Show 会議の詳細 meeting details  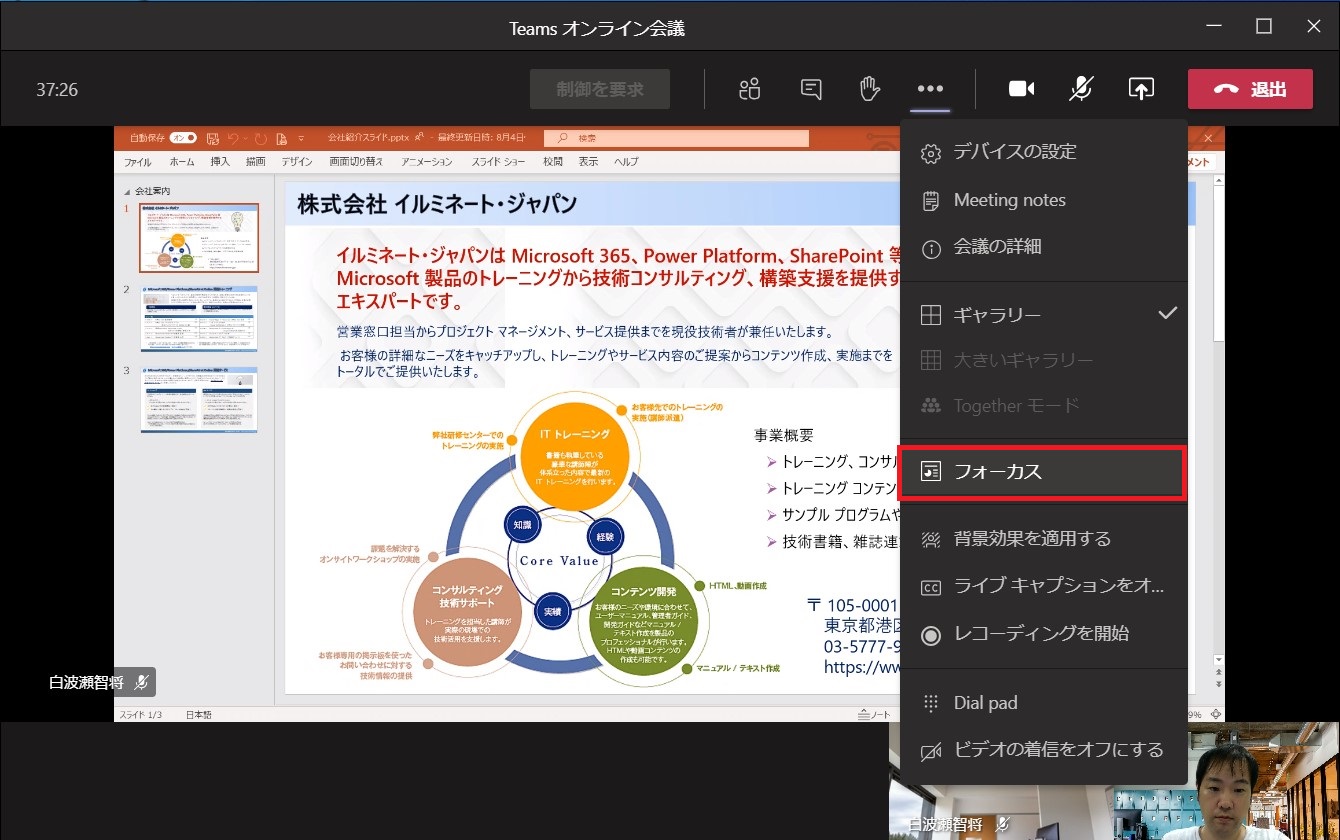point(1044,247)
